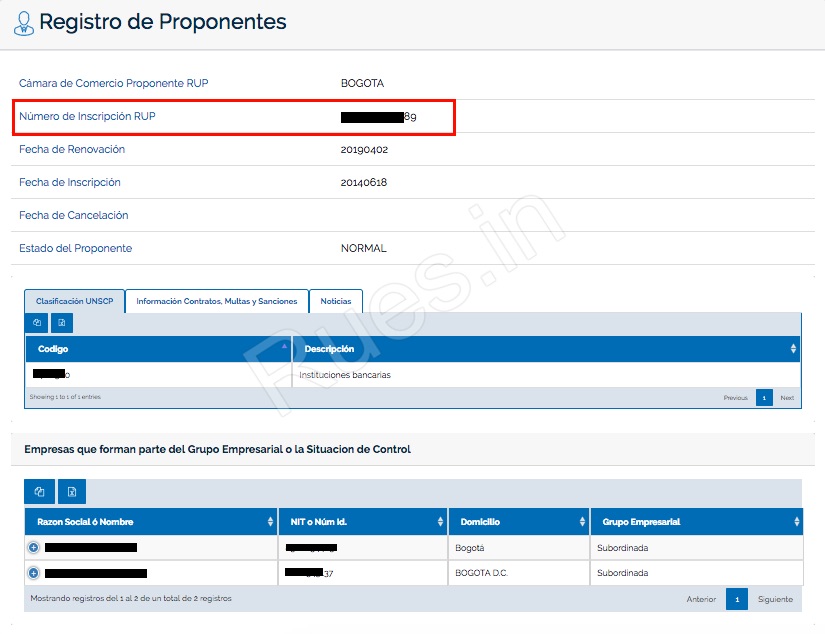
Task: Select page 1 in the UNSCP table pagination
Action: coord(764,397)
